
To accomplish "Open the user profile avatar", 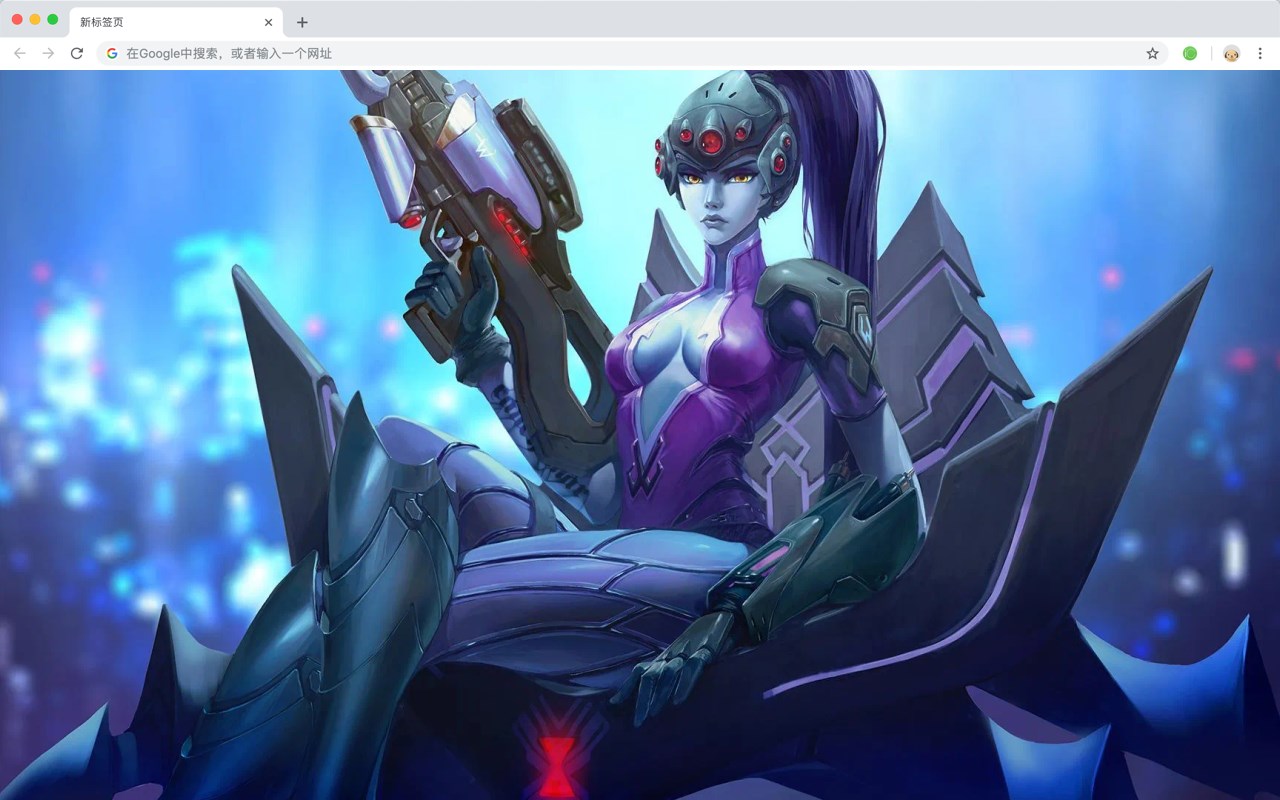I will [1231, 53].
